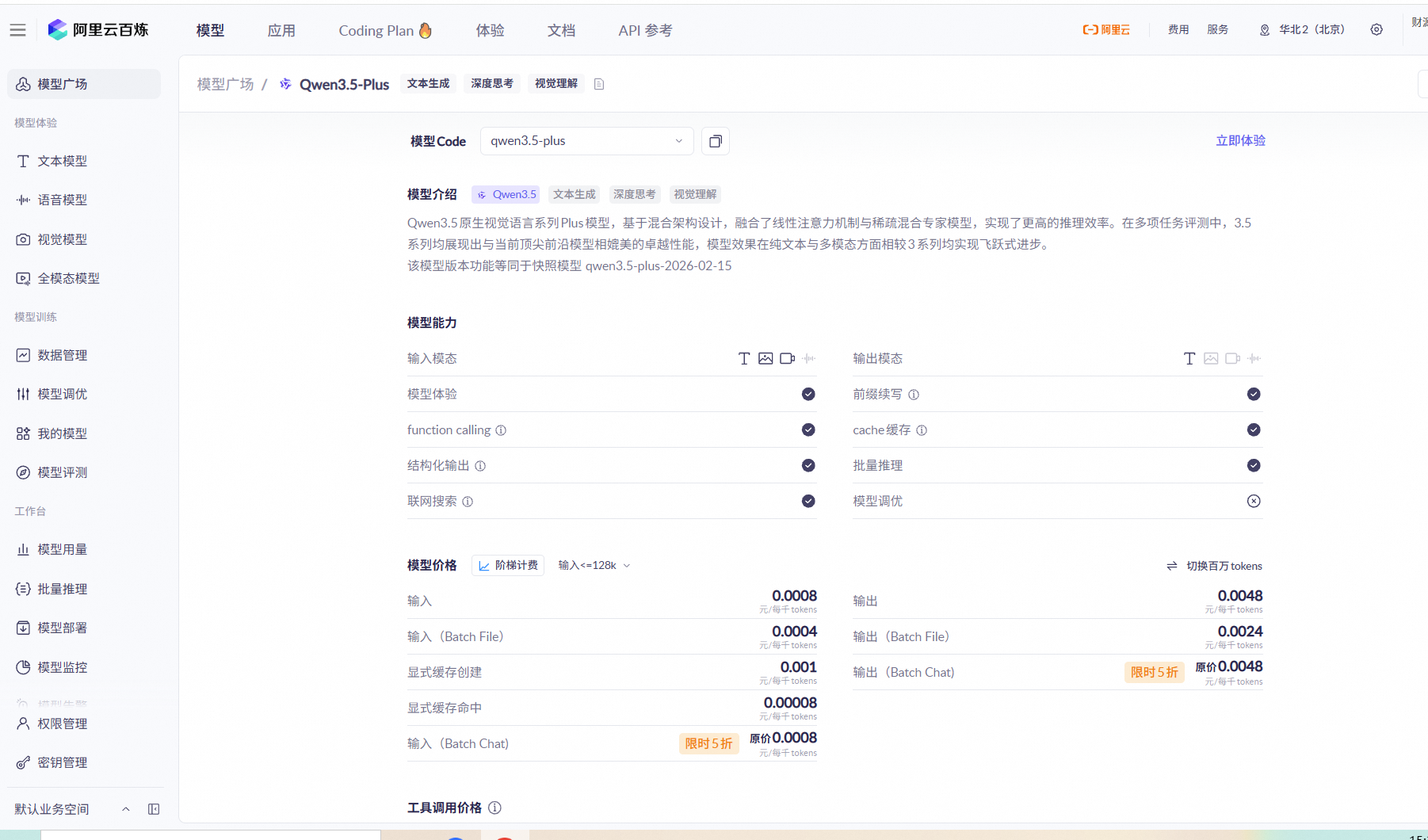Open the 体验 top navigation tab
The image size is (1428, 840).
pos(490,30)
